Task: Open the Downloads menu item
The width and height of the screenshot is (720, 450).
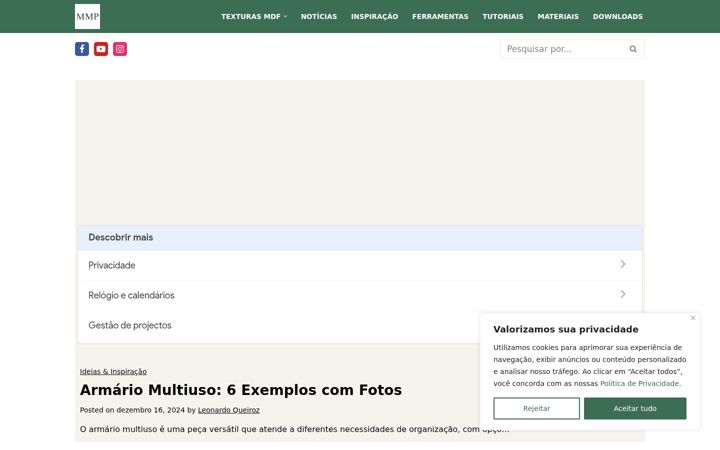Action: pos(618,17)
